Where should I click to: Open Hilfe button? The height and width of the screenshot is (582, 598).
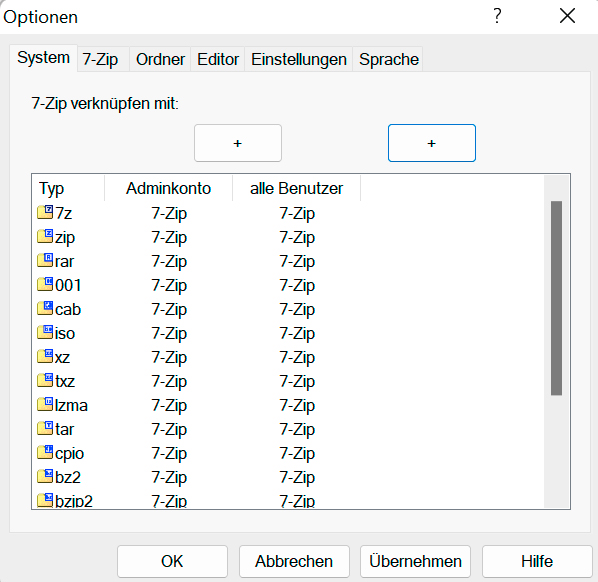click(x=537, y=561)
